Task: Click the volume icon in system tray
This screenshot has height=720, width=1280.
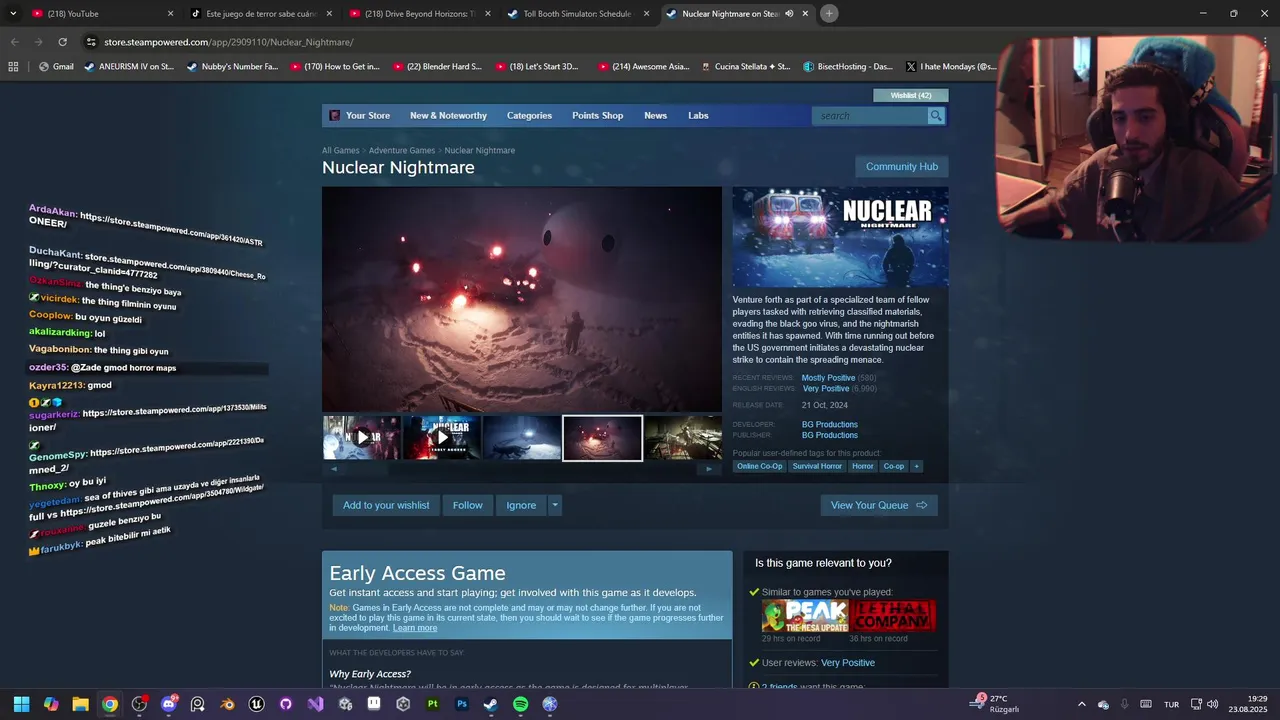Action: point(1212,704)
